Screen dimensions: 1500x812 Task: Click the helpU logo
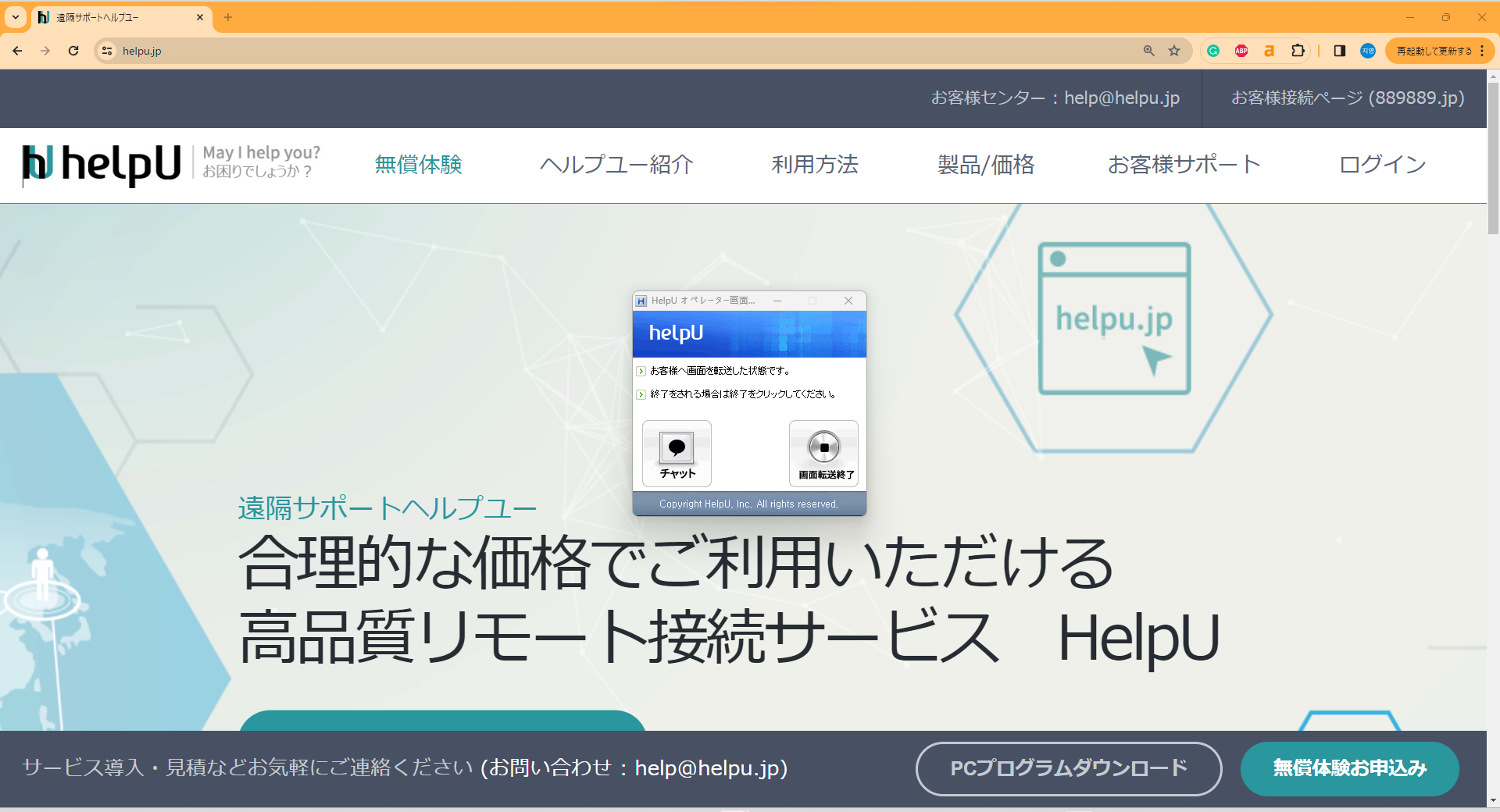point(102,164)
